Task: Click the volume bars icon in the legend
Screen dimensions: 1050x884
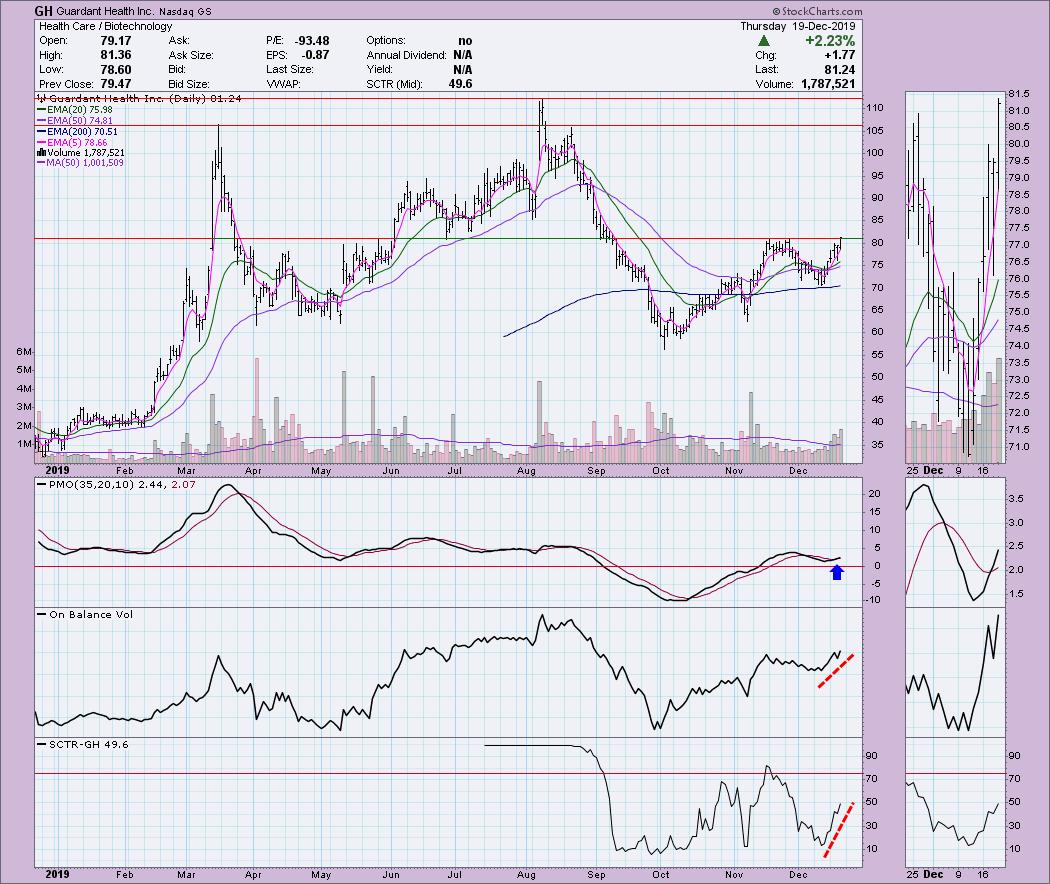Action: (41, 153)
